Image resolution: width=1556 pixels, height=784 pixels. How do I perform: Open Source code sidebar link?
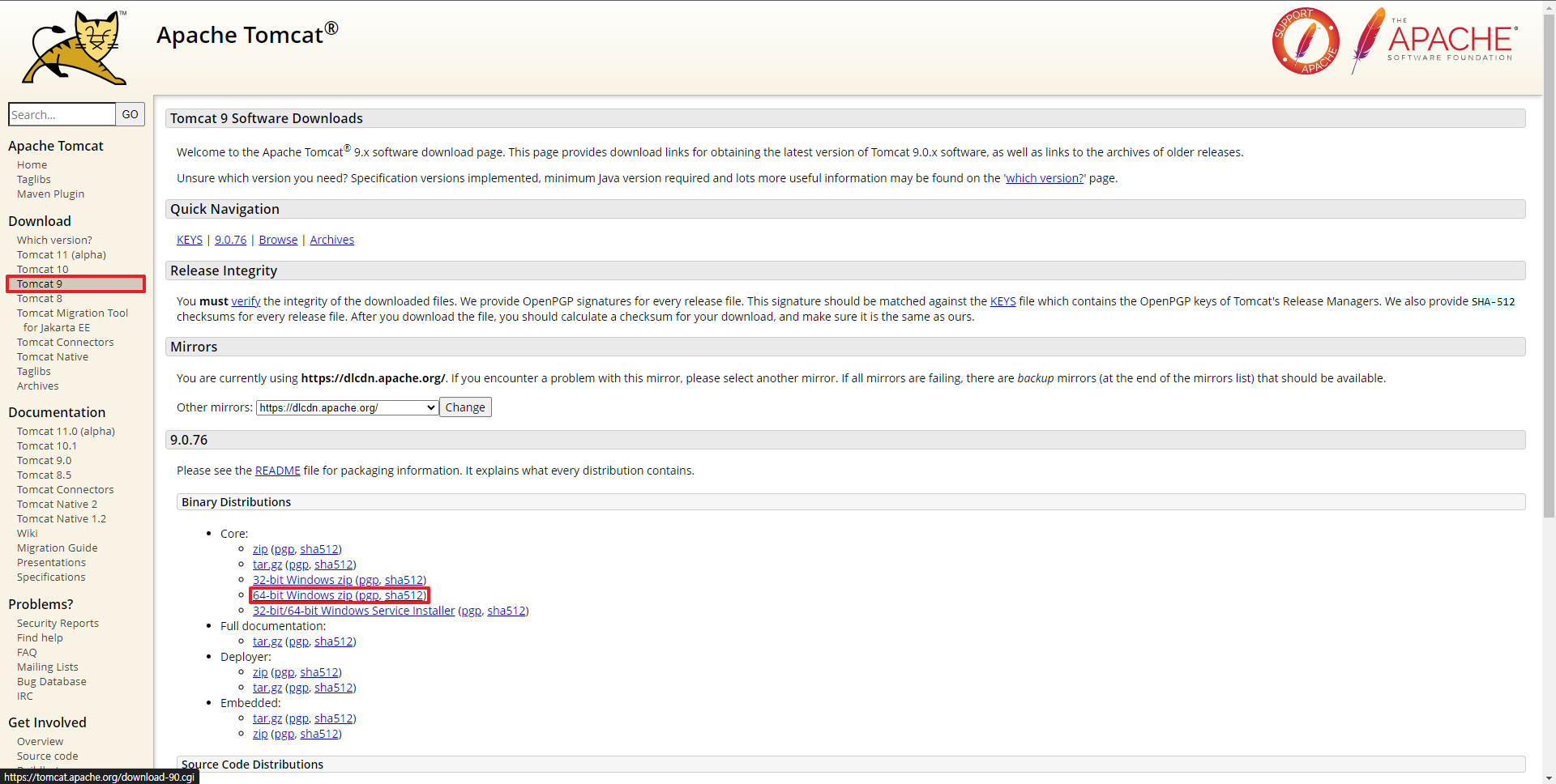48,756
